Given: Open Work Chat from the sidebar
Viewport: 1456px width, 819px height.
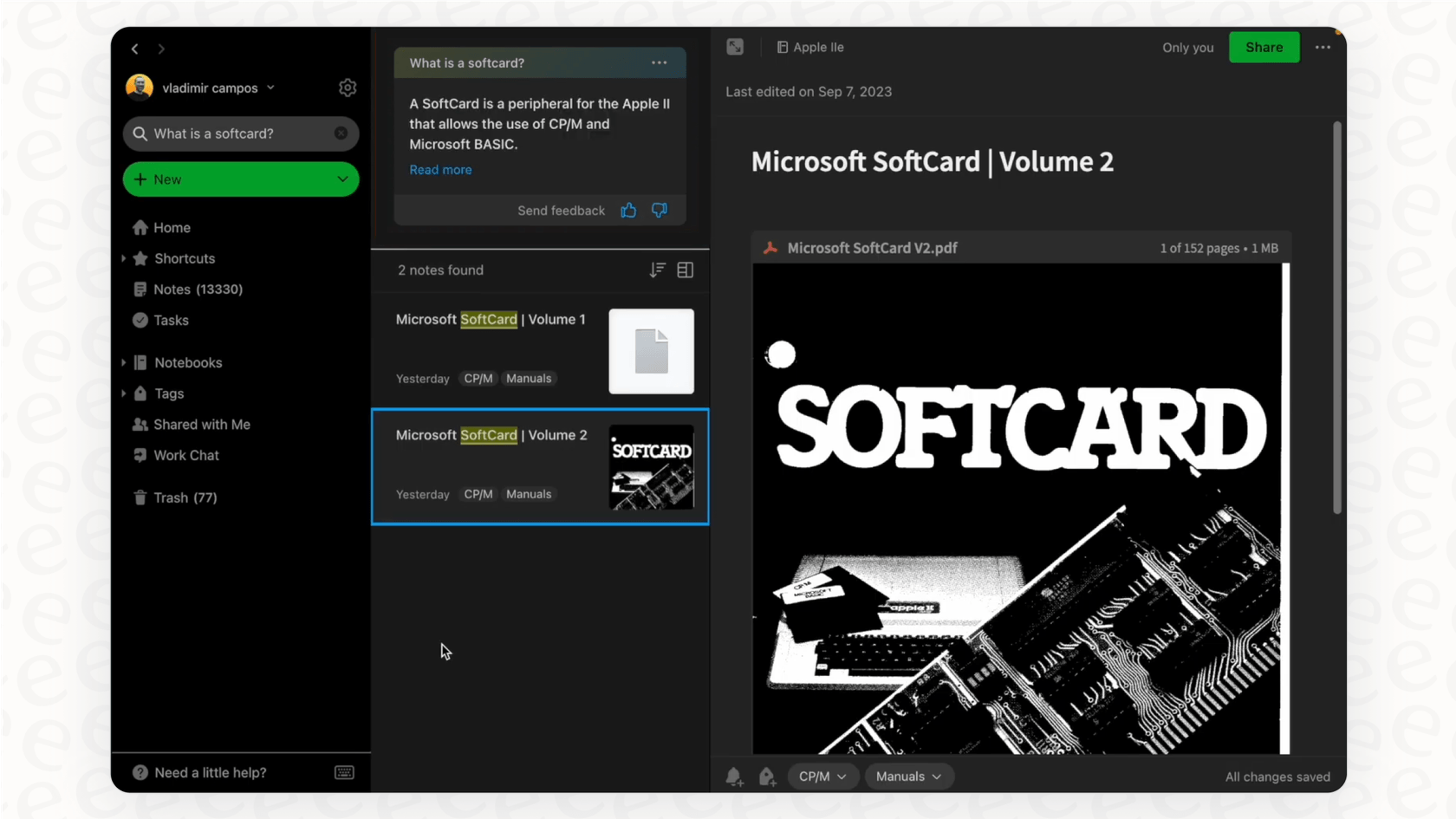Looking at the screenshot, I should click(x=185, y=455).
